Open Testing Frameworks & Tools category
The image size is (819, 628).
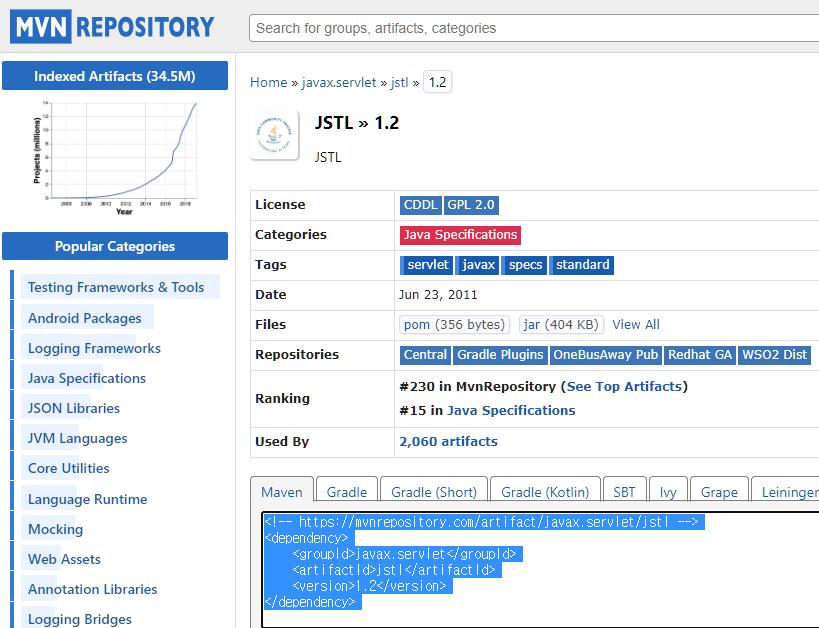(x=116, y=287)
